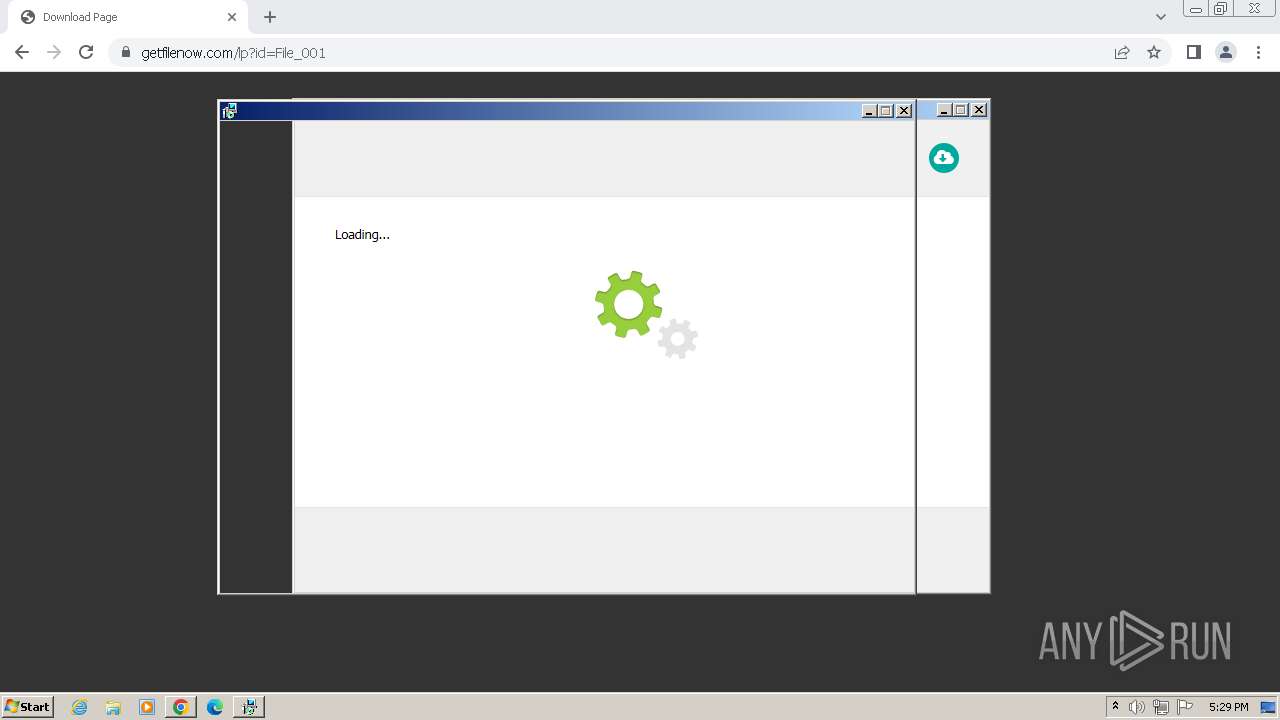
Task: Click the Show Desktop tray button
Action: tap(1268, 707)
